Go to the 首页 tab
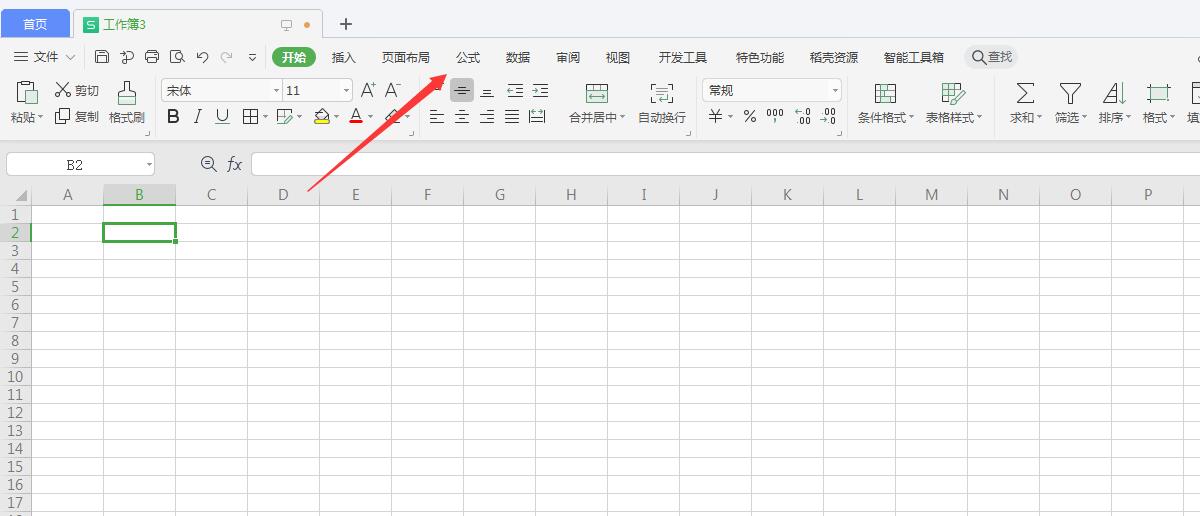This screenshot has width=1200, height=516. click(x=35, y=23)
